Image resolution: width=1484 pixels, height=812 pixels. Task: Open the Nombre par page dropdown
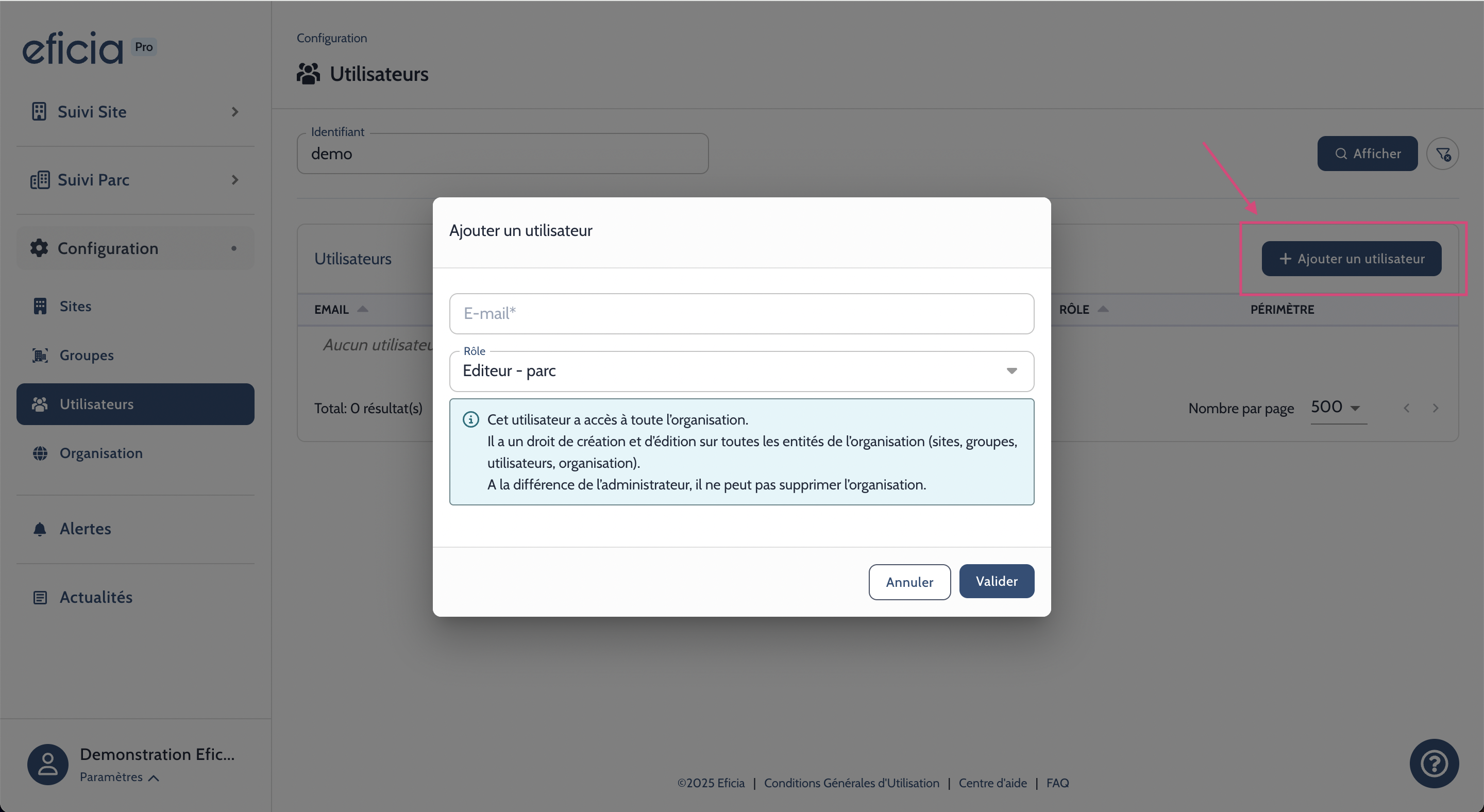click(1338, 408)
